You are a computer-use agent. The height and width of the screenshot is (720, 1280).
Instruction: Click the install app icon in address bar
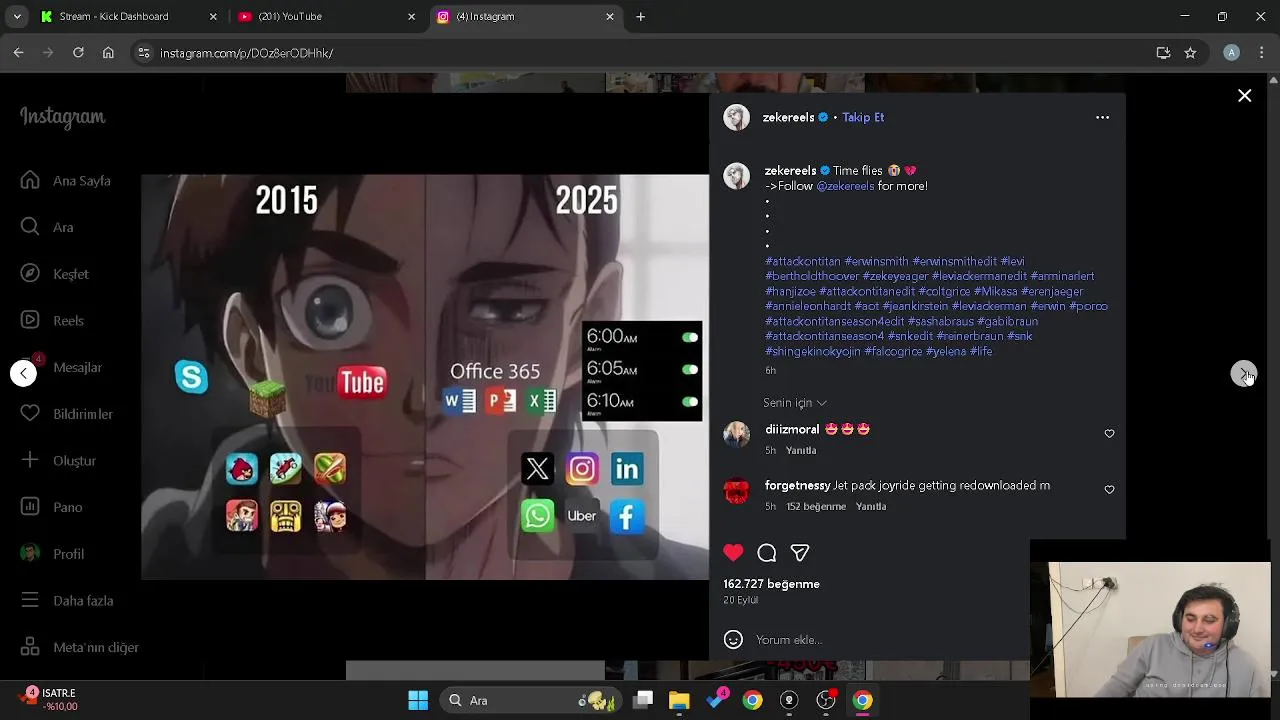pos(1163,53)
